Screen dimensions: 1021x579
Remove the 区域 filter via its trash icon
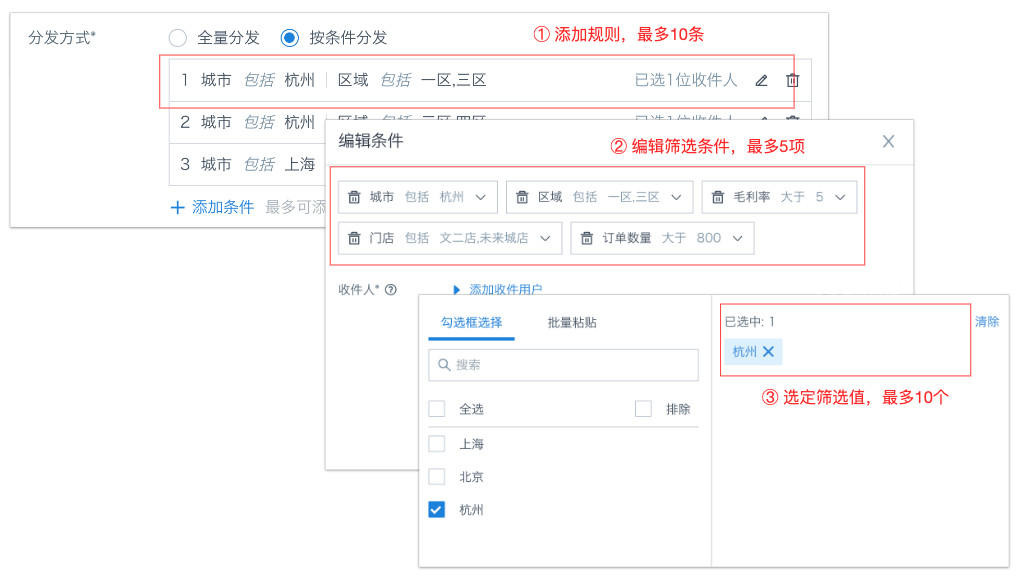pos(522,197)
